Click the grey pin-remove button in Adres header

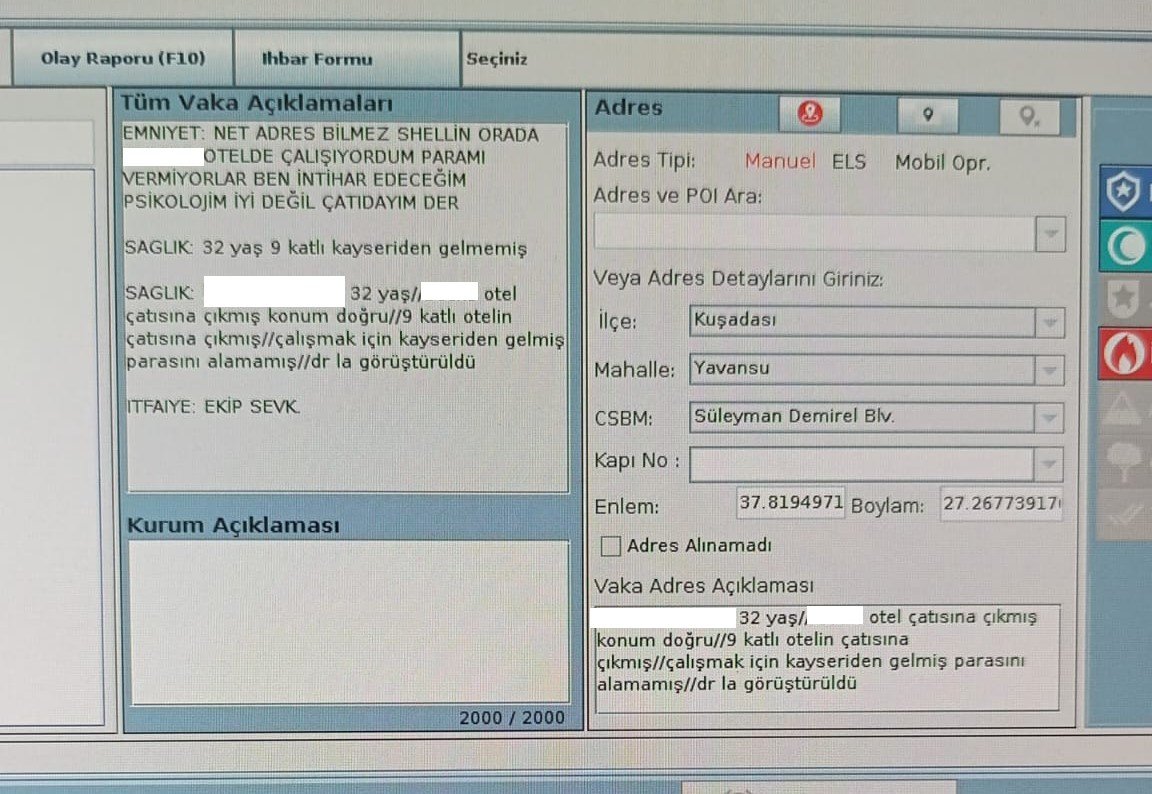pyautogui.click(x=1029, y=117)
